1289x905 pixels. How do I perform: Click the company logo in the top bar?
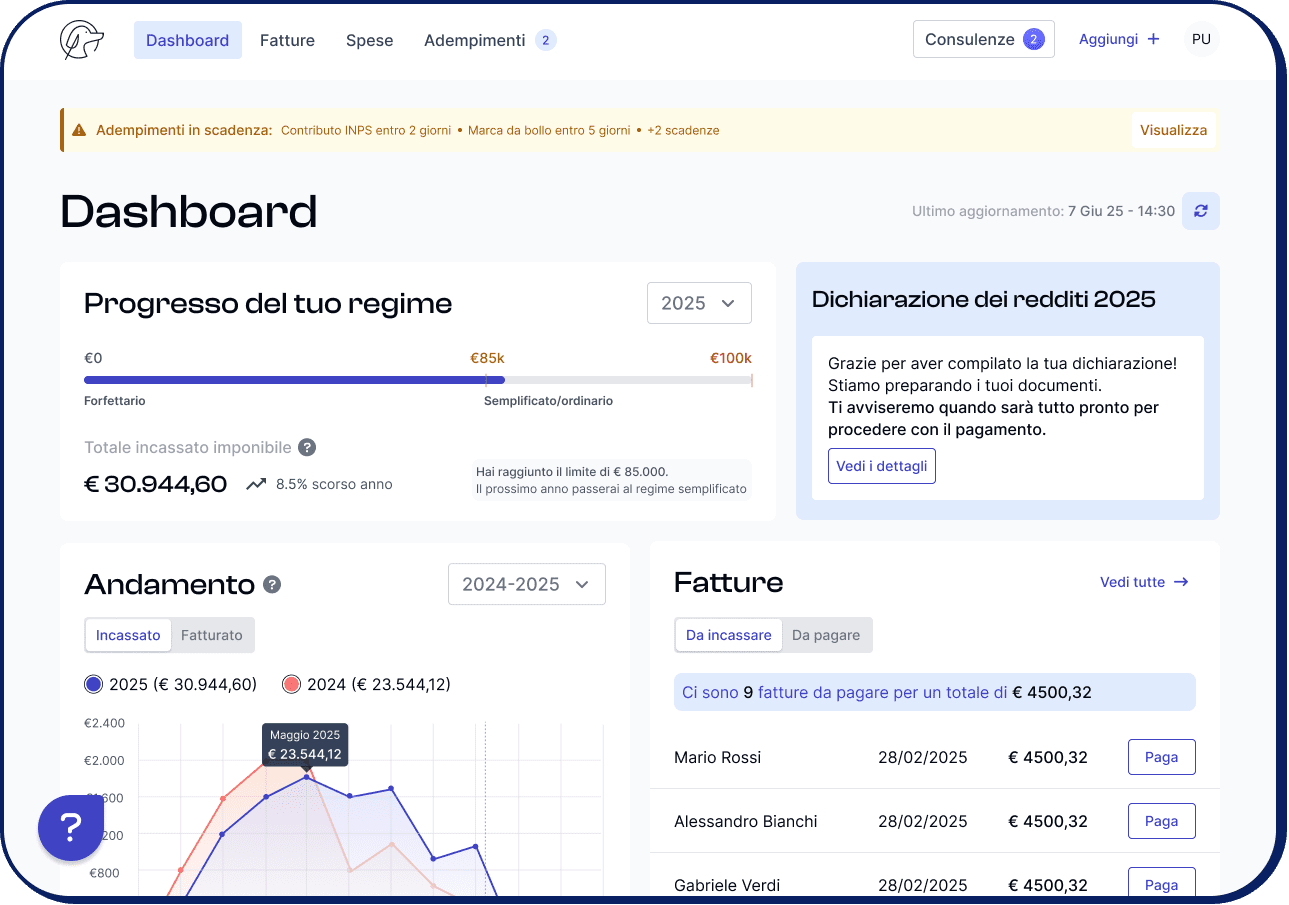(x=80, y=40)
